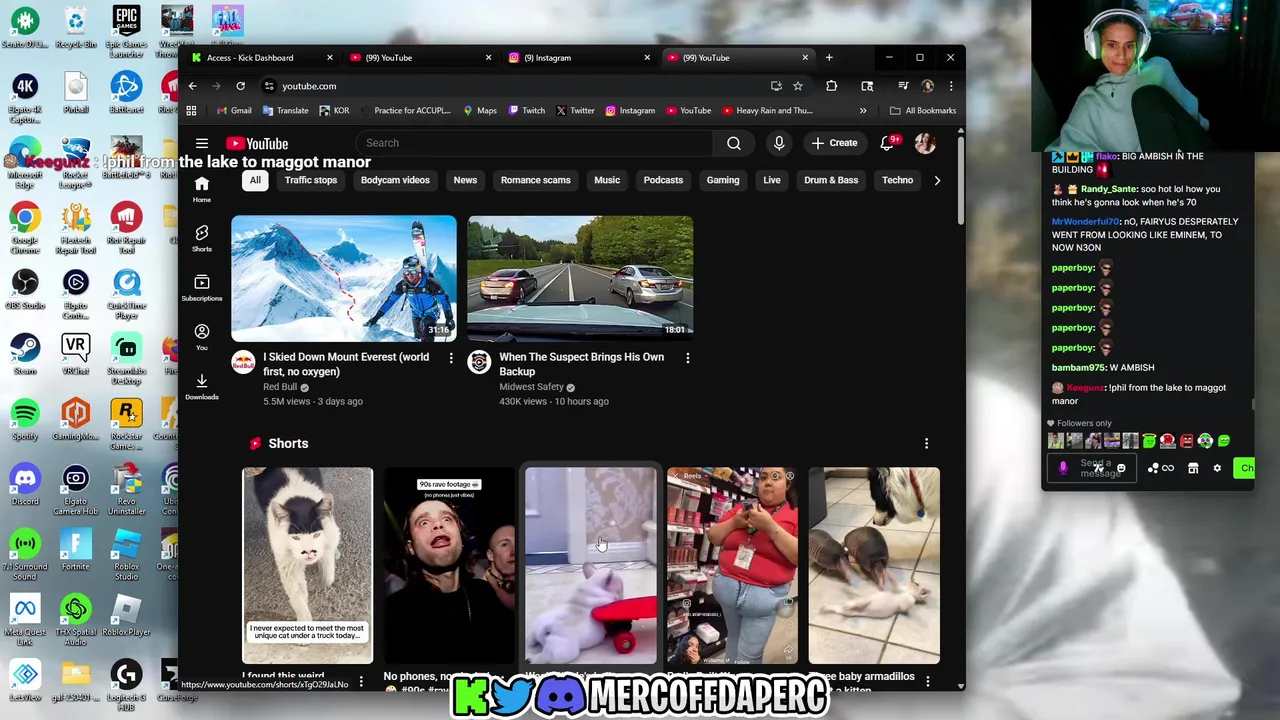
Task: Select the Bodycam videos chip
Action: click(395, 180)
